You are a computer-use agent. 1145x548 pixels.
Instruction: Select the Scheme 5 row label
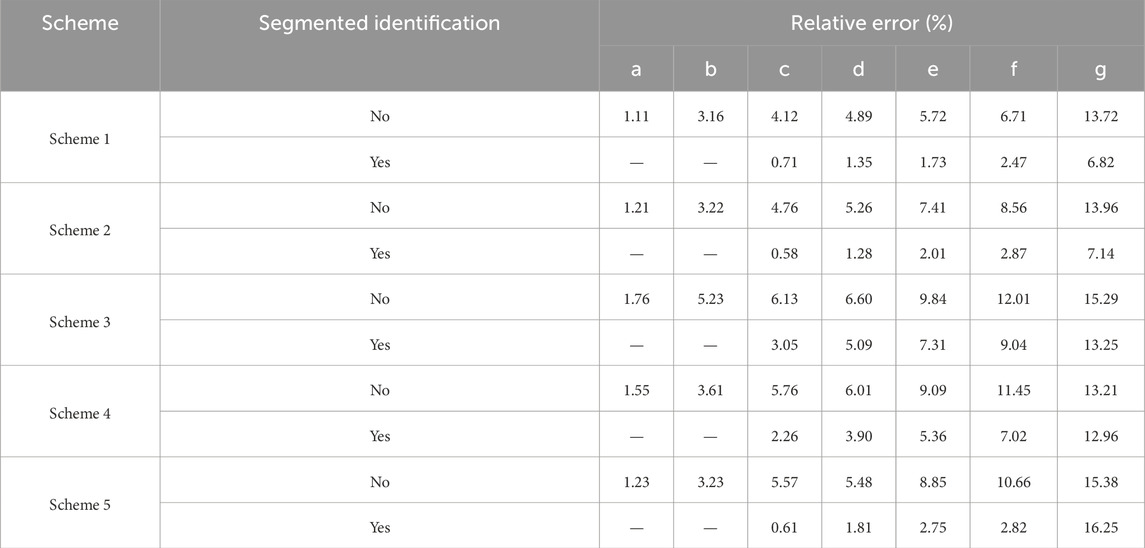click(x=80, y=505)
